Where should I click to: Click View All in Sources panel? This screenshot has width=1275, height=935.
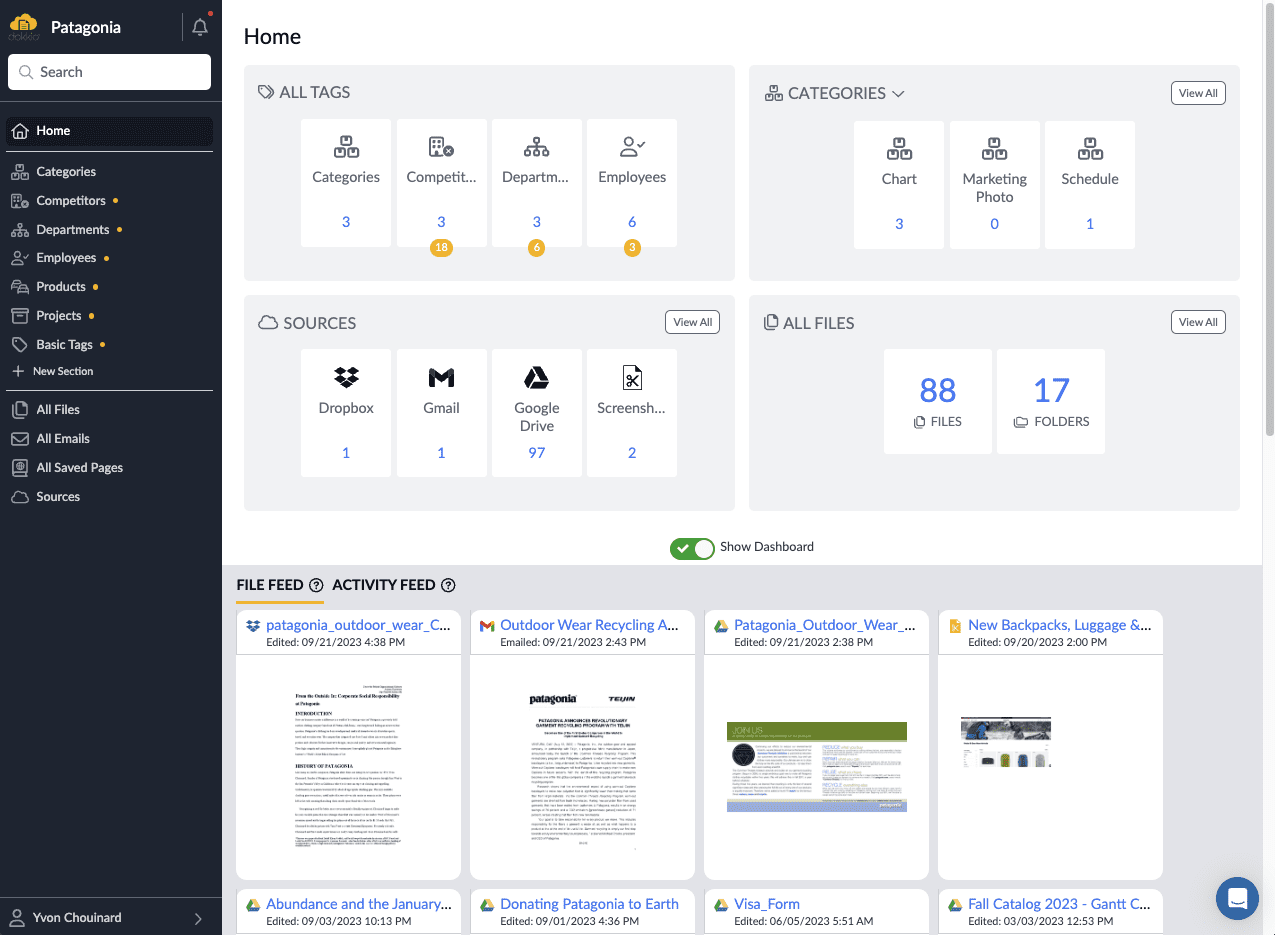(x=693, y=322)
